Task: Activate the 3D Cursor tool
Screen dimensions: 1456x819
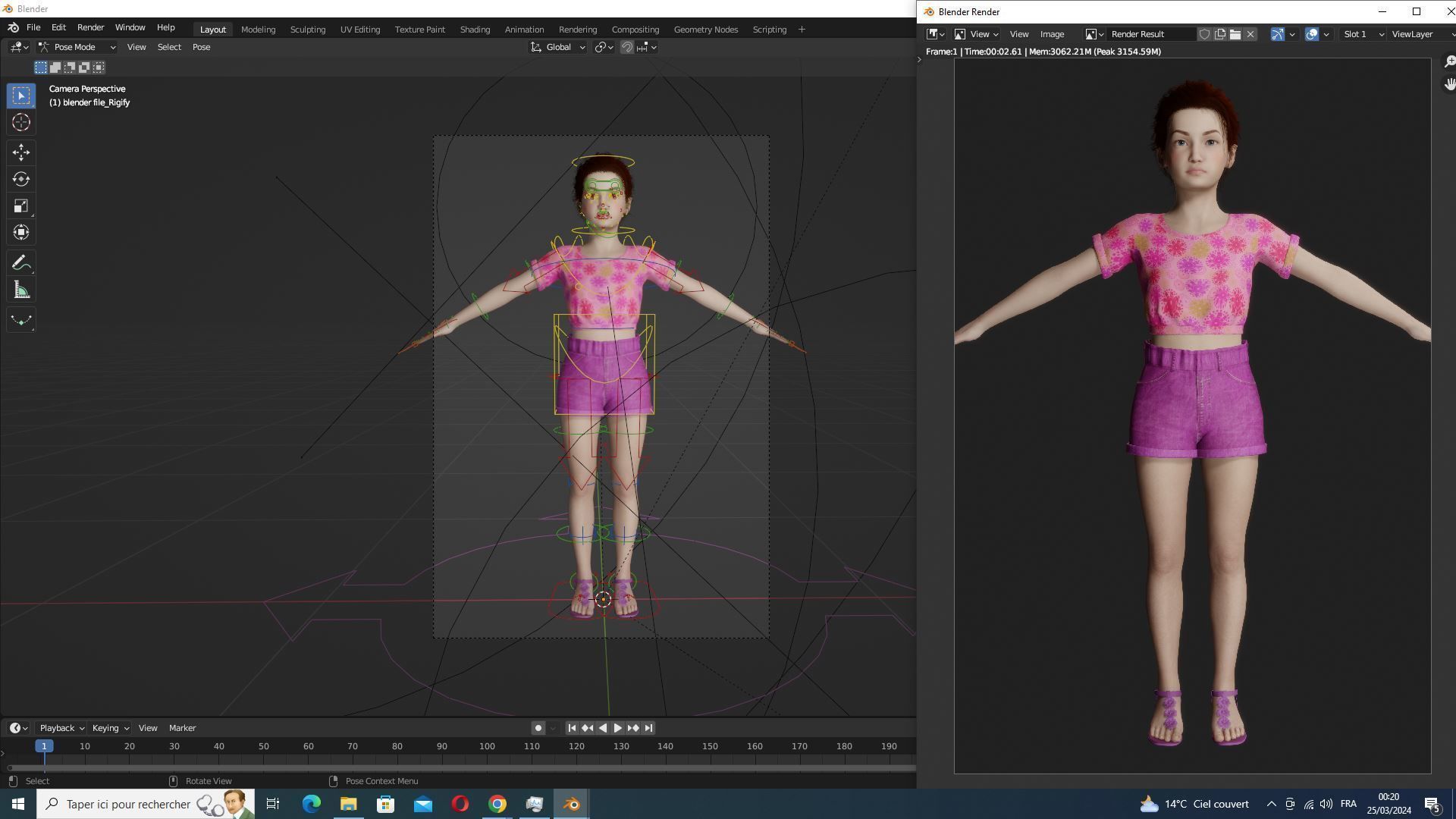Action: coord(21,122)
